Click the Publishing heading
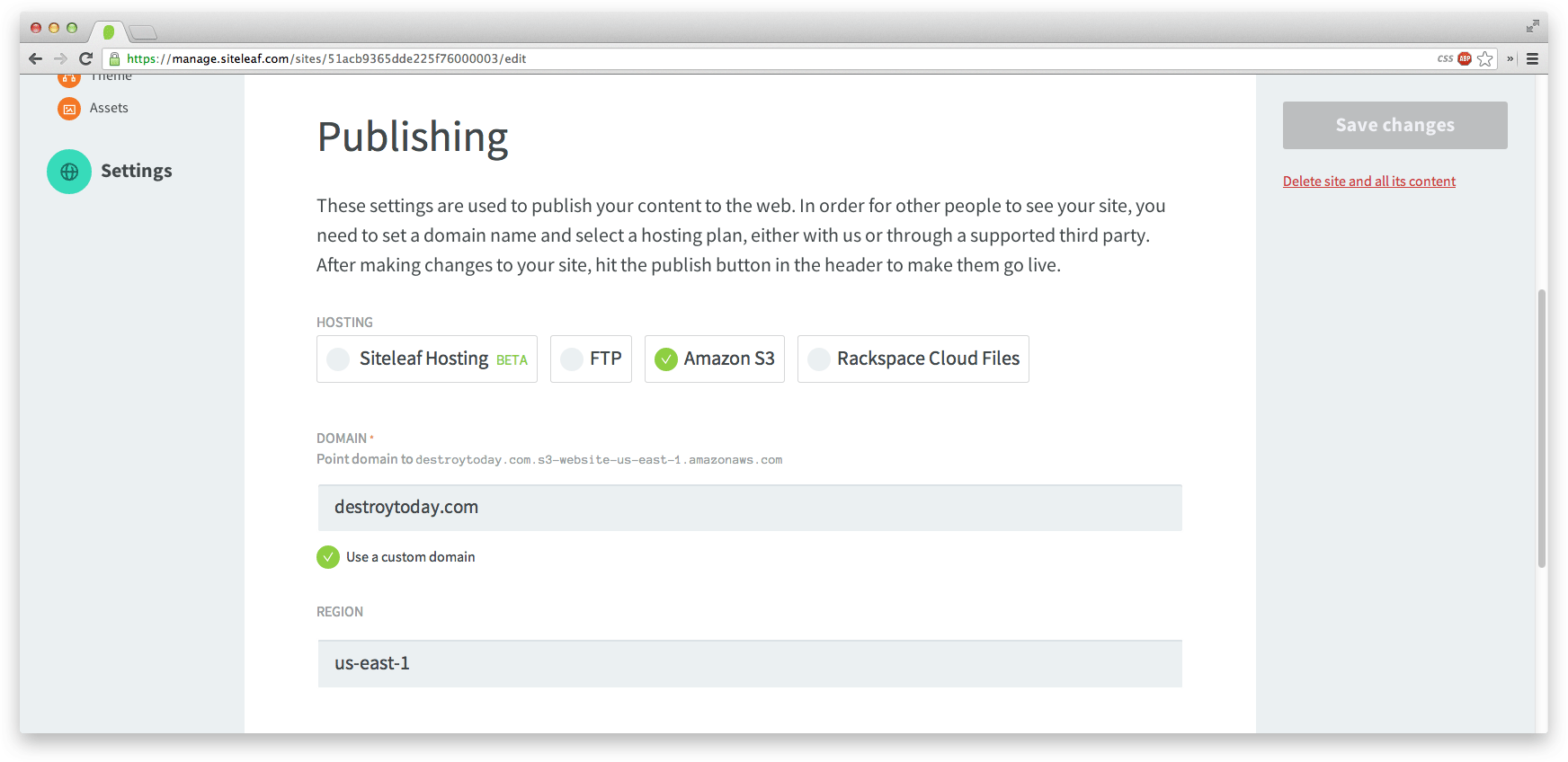 click(413, 137)
